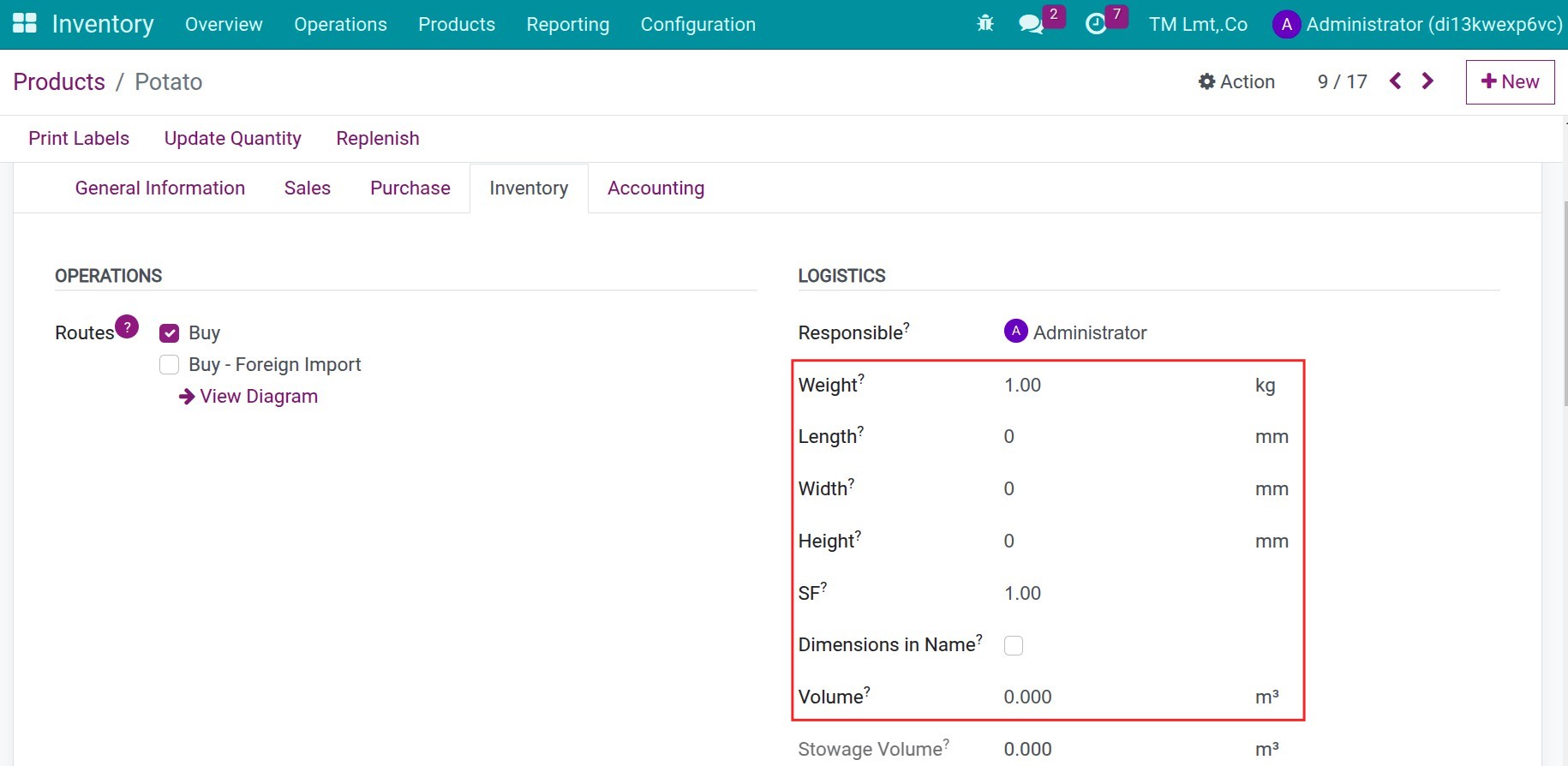Open the Operations menu
Screen dimensions: 1568x766
click(x=340, y=24)
